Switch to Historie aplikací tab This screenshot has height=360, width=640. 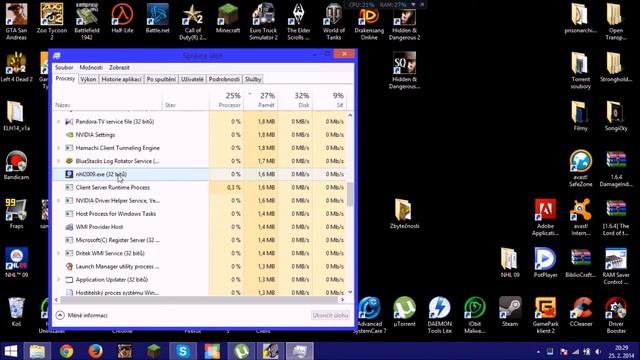pos(121,79)
